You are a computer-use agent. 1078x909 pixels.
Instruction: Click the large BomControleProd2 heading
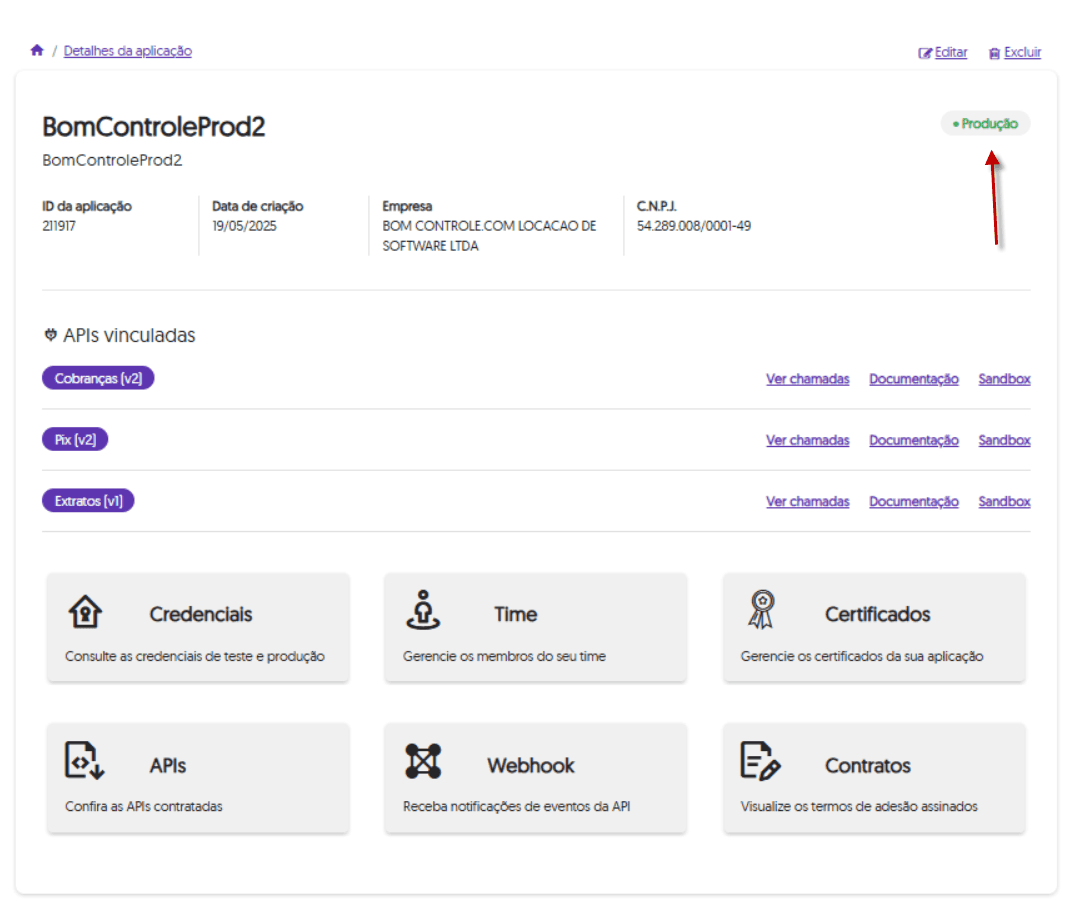(154, 127)
